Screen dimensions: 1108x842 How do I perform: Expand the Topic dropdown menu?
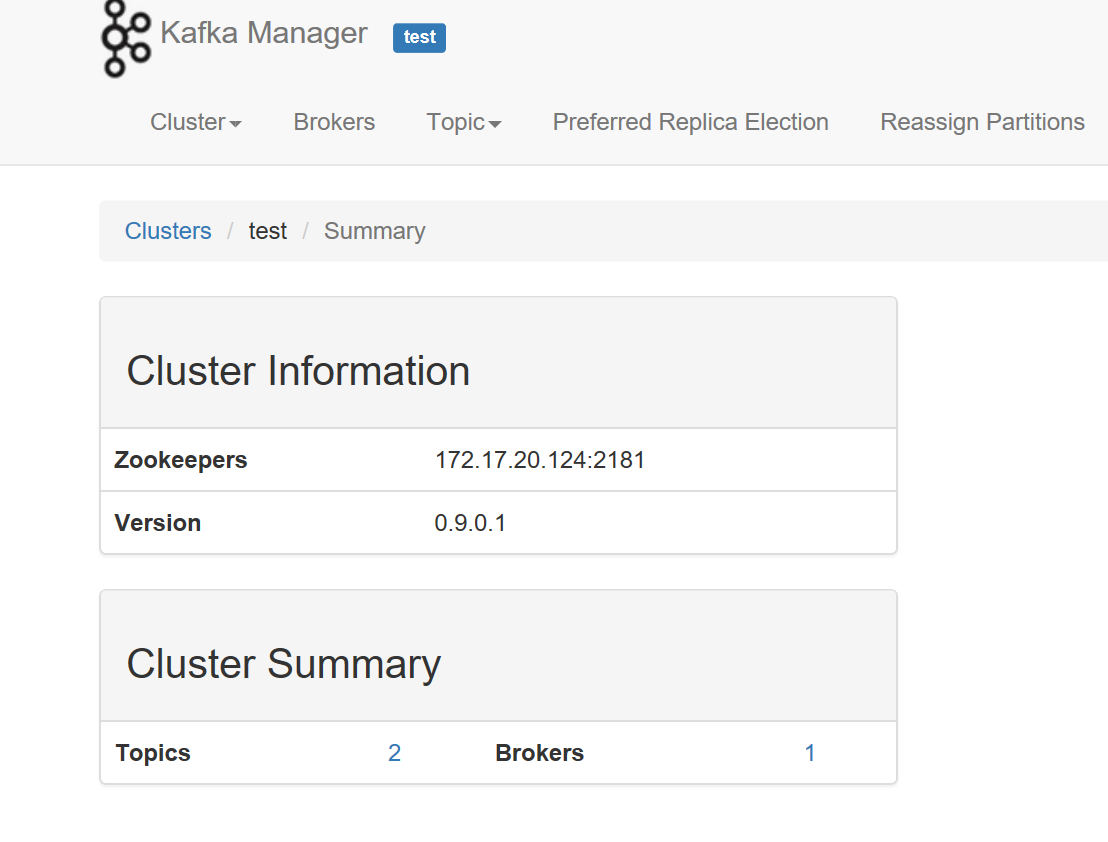tap(464, 122)
